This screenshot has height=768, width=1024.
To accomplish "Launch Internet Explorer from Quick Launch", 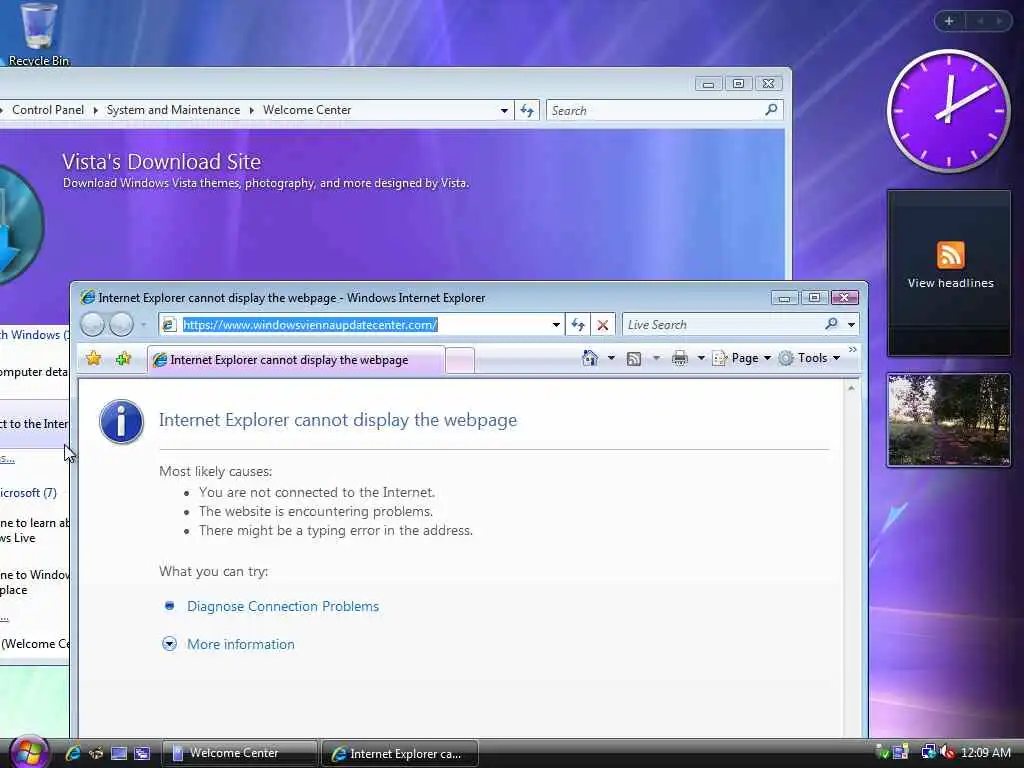I will [72, 753].
